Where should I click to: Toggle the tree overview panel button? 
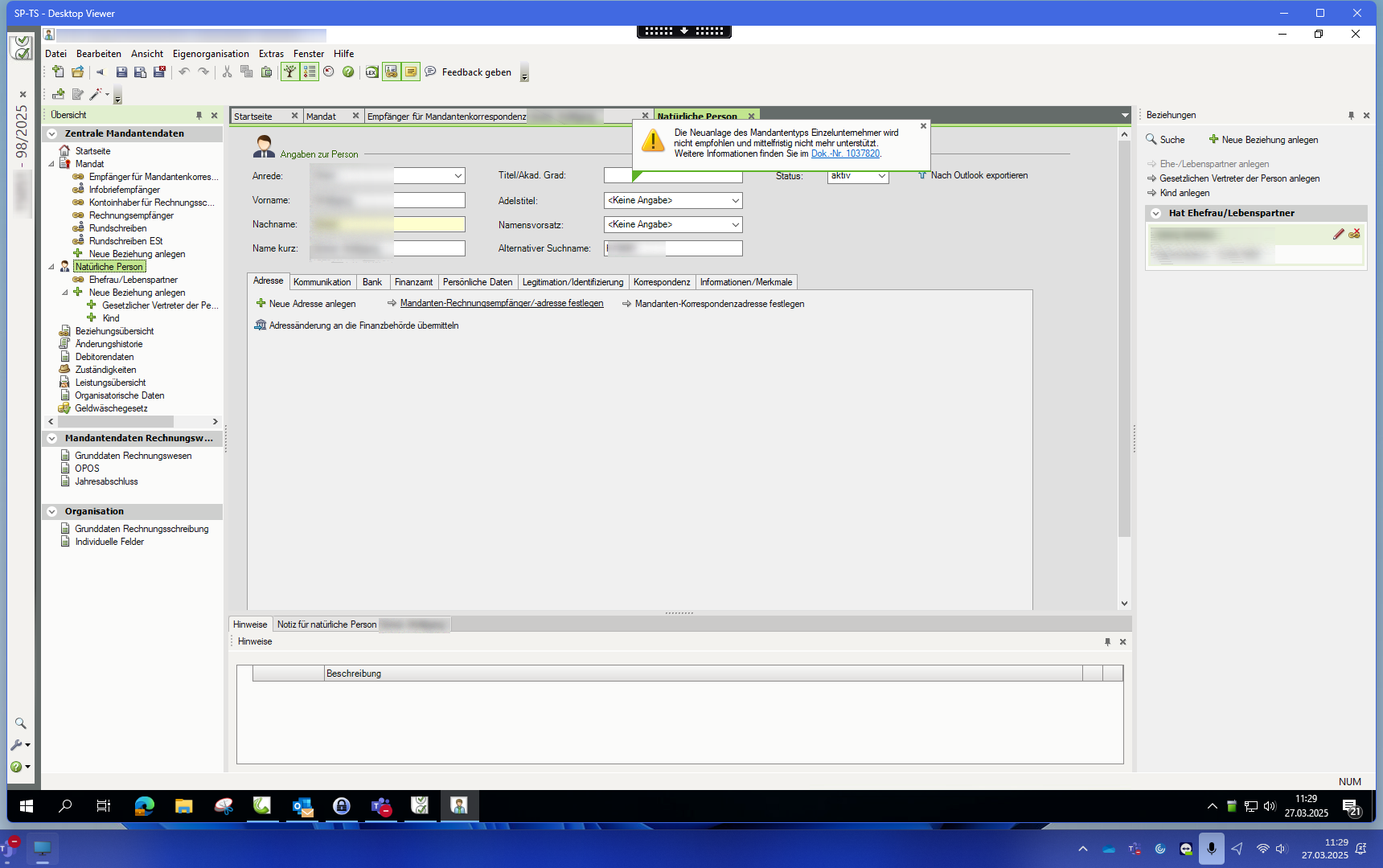pyautogui.click(x=289, y=72)
